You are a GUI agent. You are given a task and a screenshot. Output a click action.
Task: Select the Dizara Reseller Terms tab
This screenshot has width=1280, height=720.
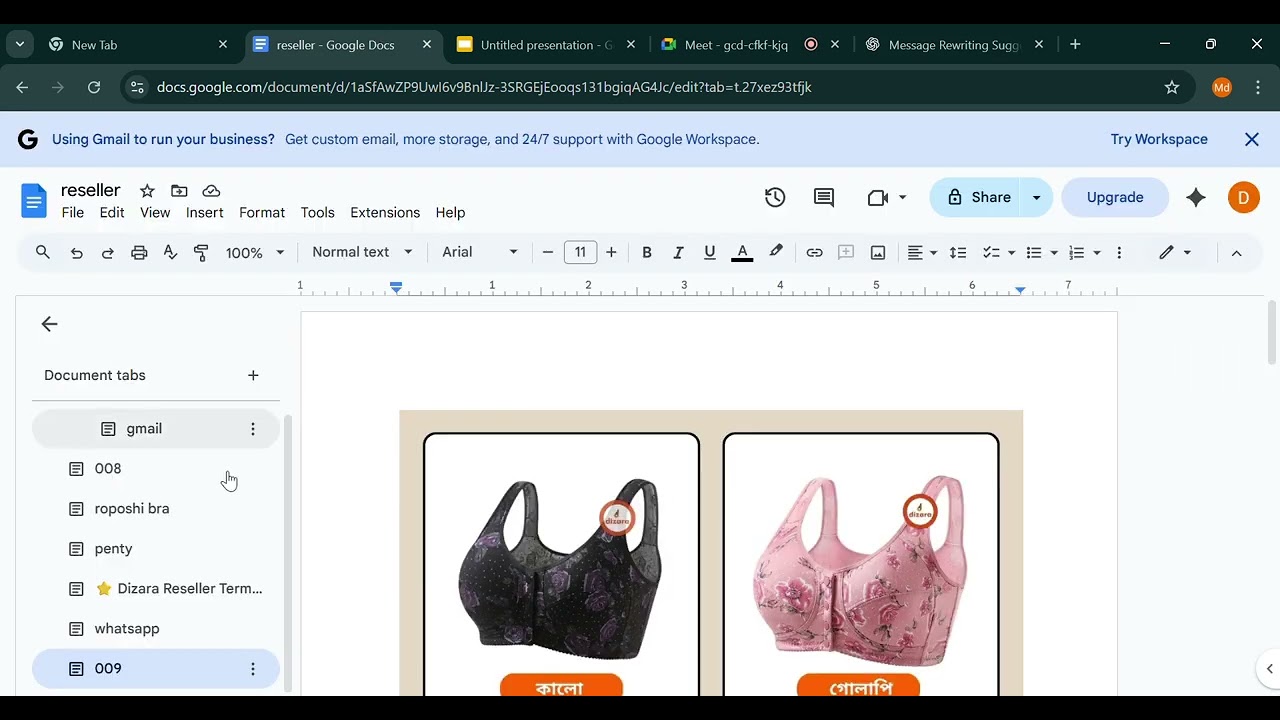pyautogui.click(x=156, y=589)
